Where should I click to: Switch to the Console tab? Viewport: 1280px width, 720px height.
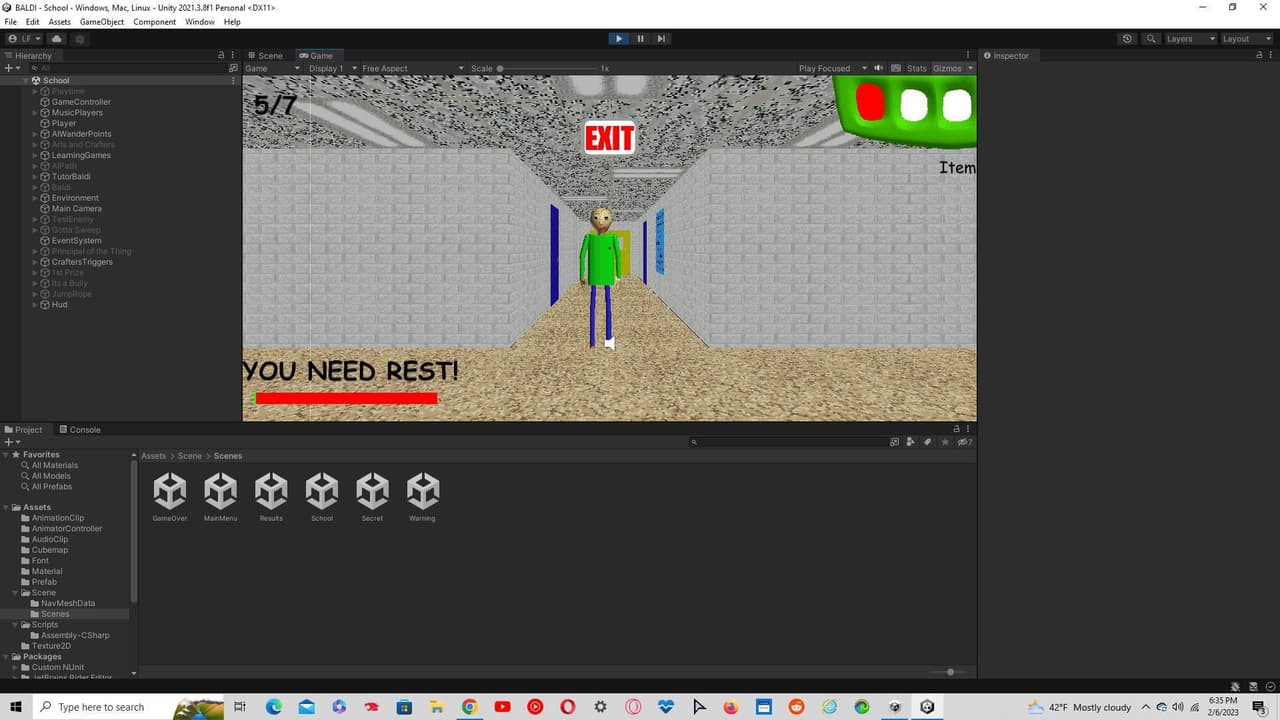[x=78, y=430]
